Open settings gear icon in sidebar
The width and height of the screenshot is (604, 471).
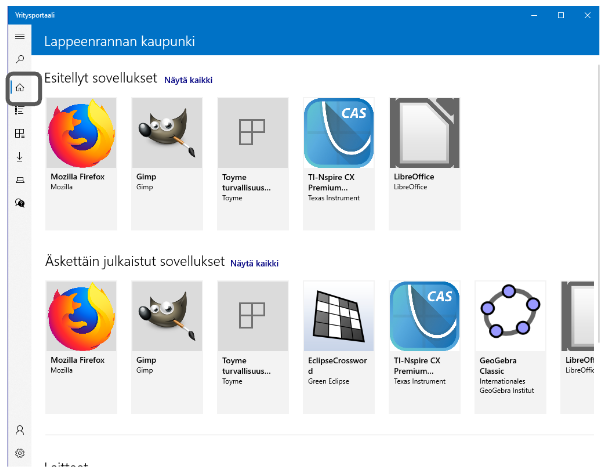point(20,453)
